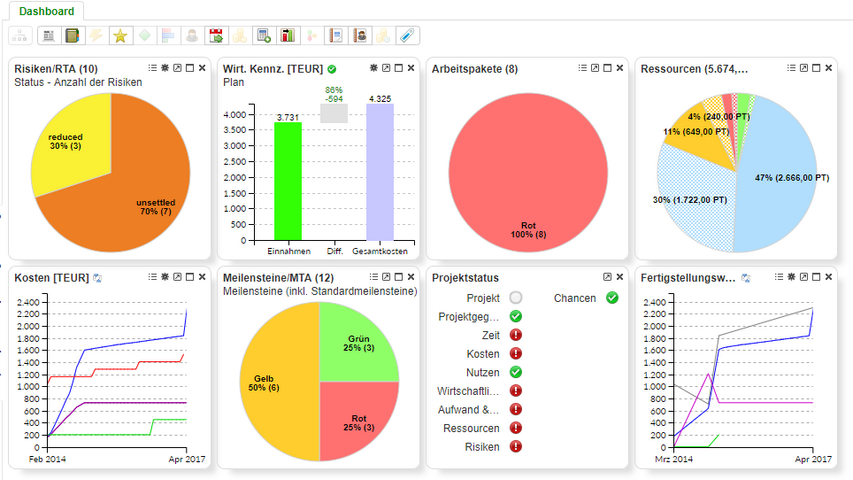Click the gold star favorites toolbar icon
853x480 pixels.
pyautogui.click(x=120, y=36)
